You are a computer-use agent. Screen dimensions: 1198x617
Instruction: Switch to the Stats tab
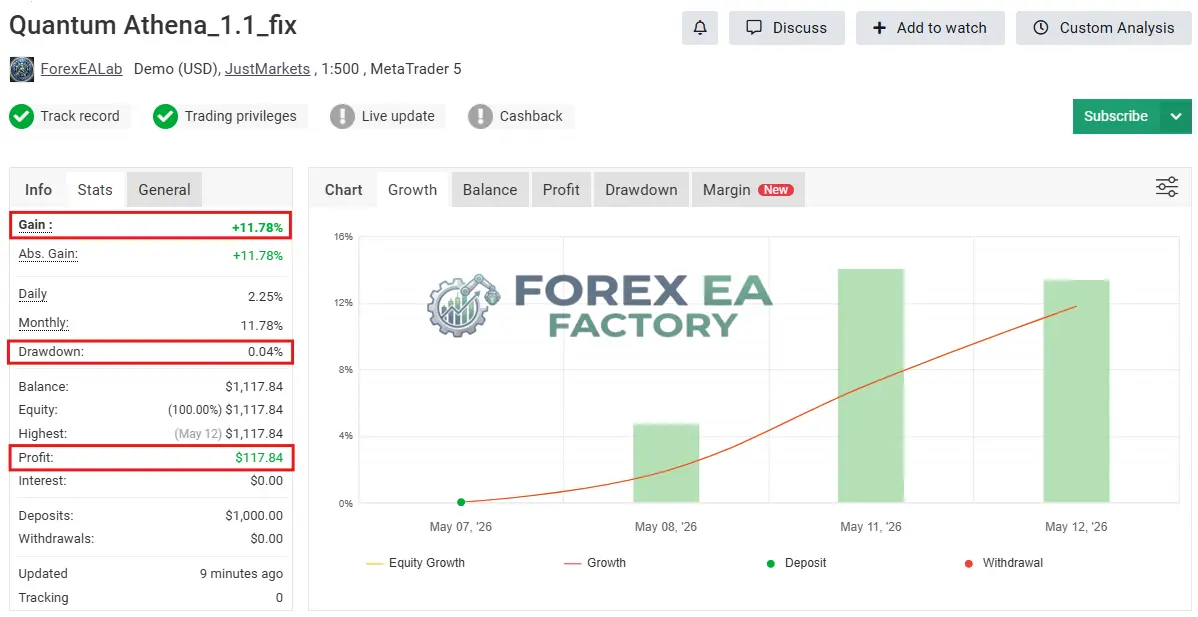95,189
